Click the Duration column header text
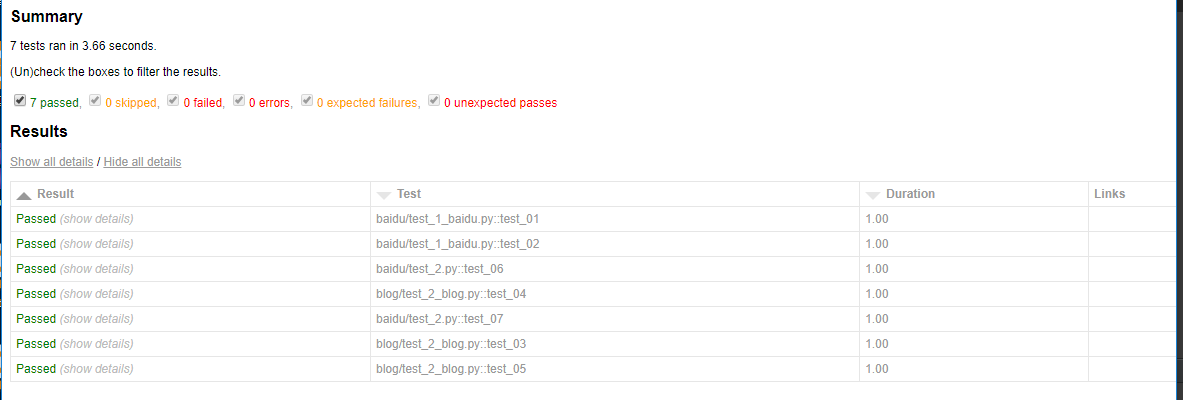This screenshot has width=1183, height=400. [910, 194]
